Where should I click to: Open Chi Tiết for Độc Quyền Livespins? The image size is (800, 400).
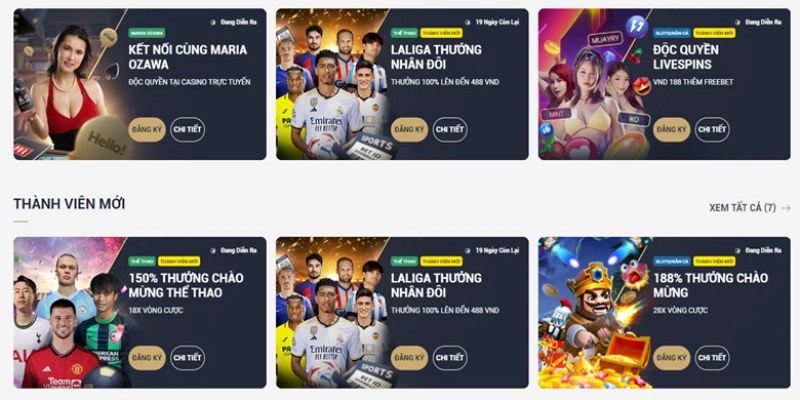click(712, 130)
